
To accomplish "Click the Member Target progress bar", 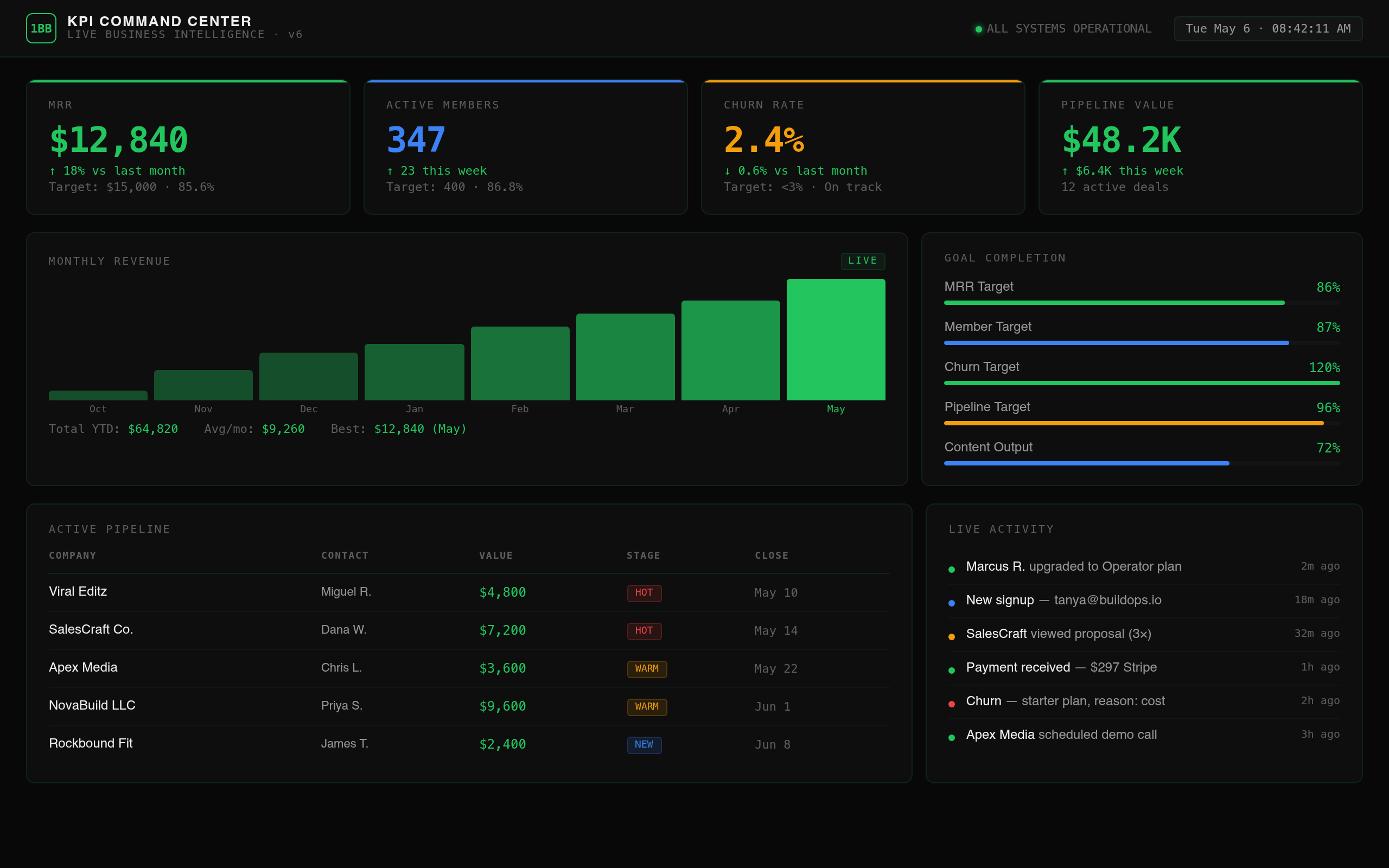I will (x=1142, y=343).
